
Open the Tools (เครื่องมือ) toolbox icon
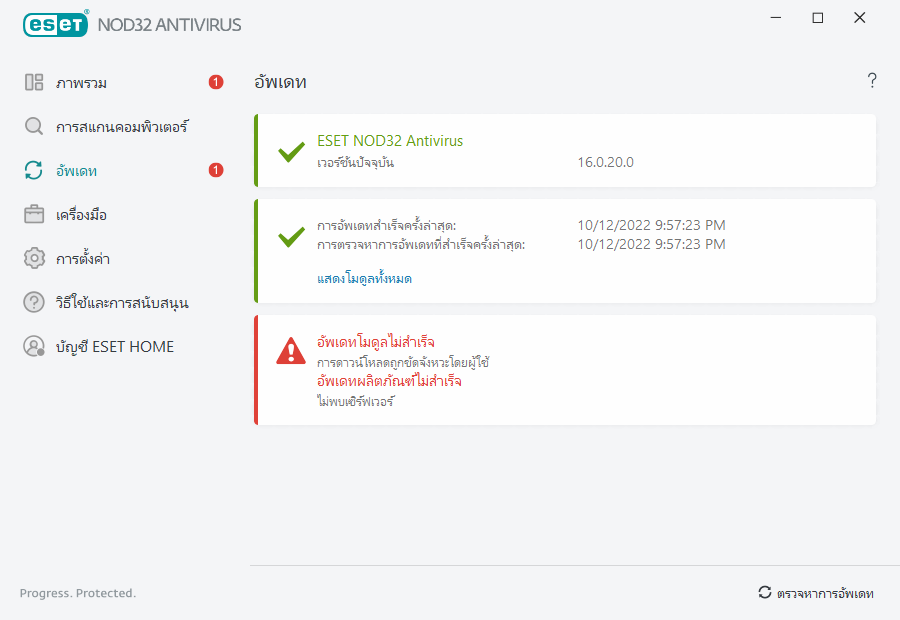(x=32, y=214)
